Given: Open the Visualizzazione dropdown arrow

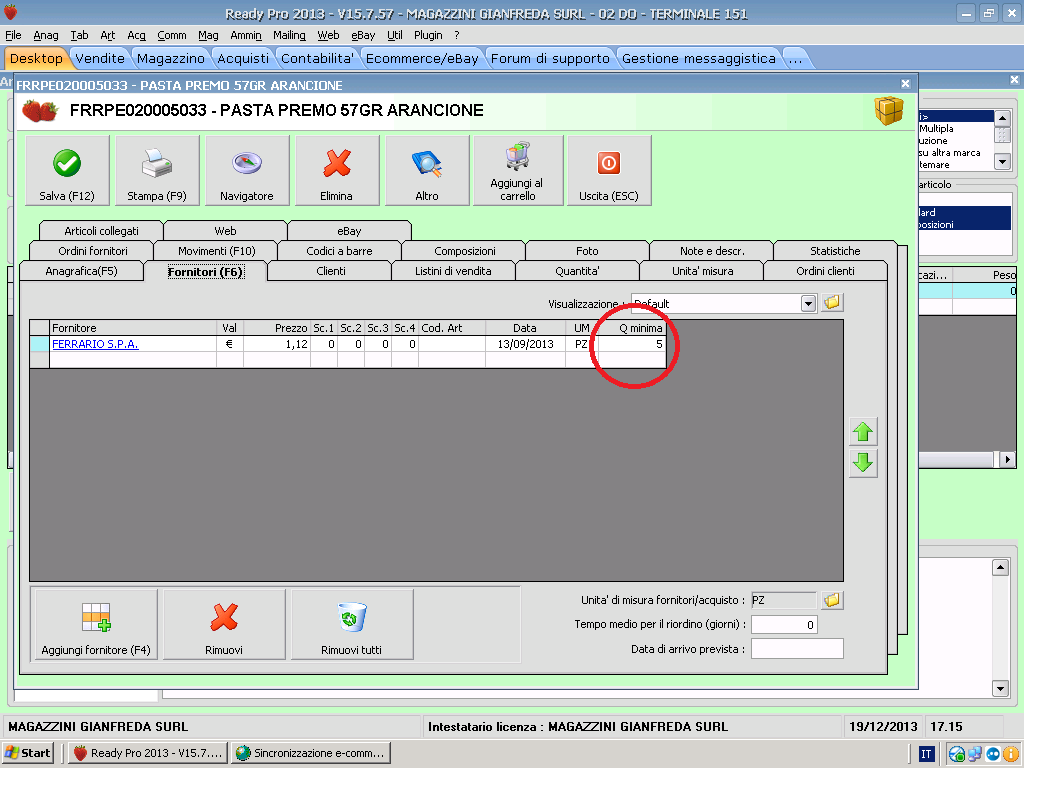Looking at the screenshot, I should coord(809,303).
